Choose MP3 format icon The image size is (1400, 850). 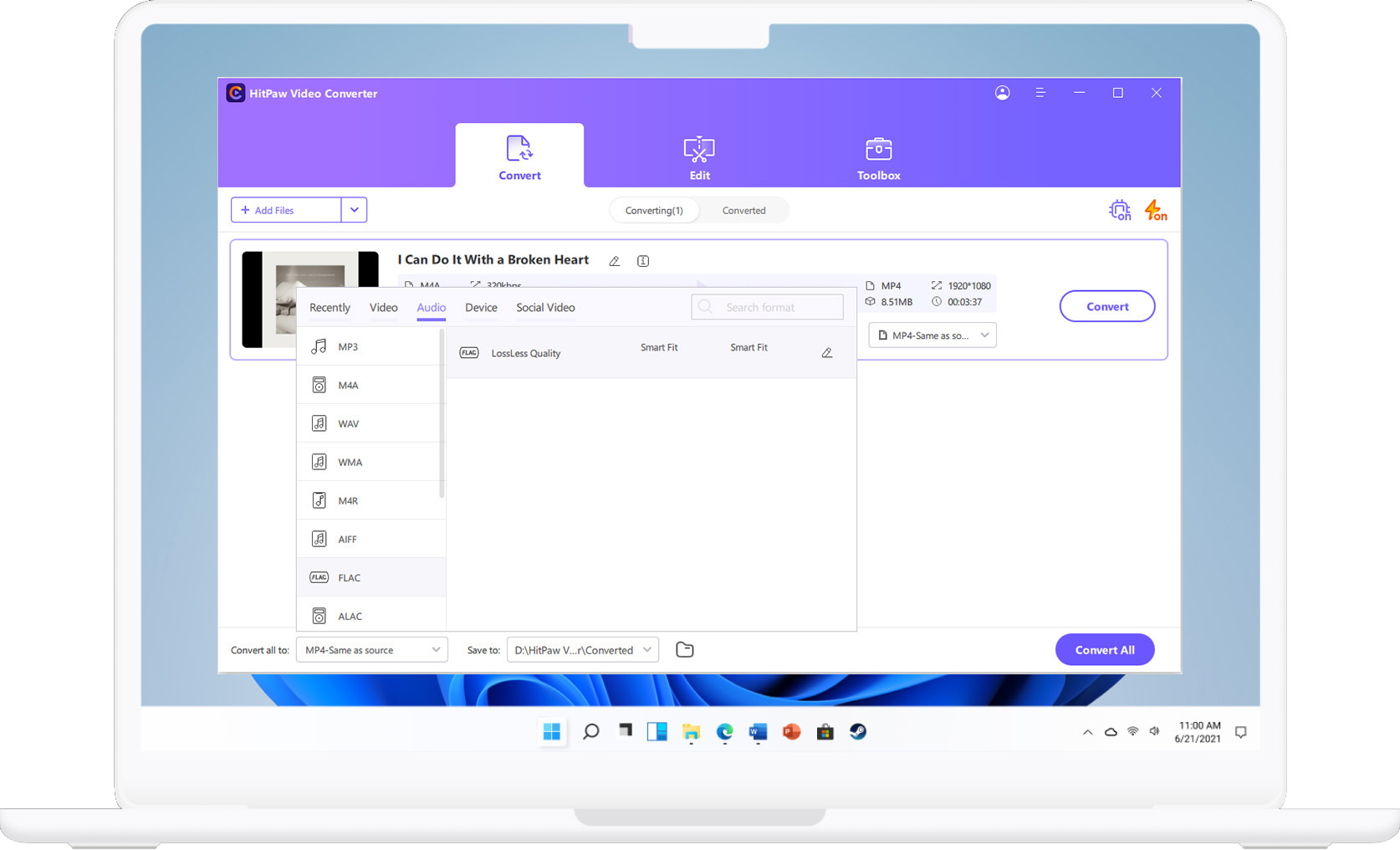(319, 346)
